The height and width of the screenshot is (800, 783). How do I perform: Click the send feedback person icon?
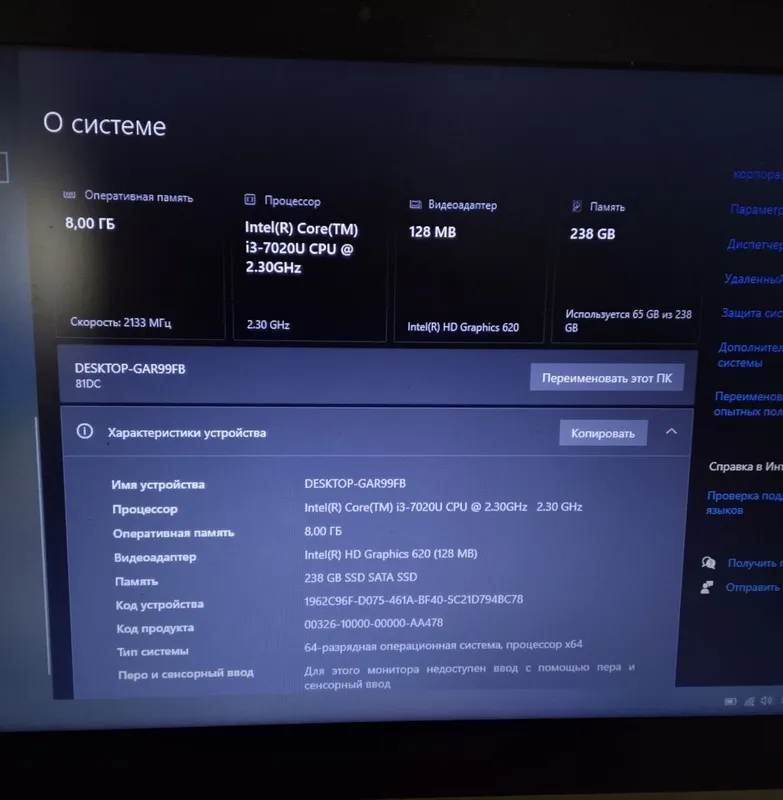point(707,588)
